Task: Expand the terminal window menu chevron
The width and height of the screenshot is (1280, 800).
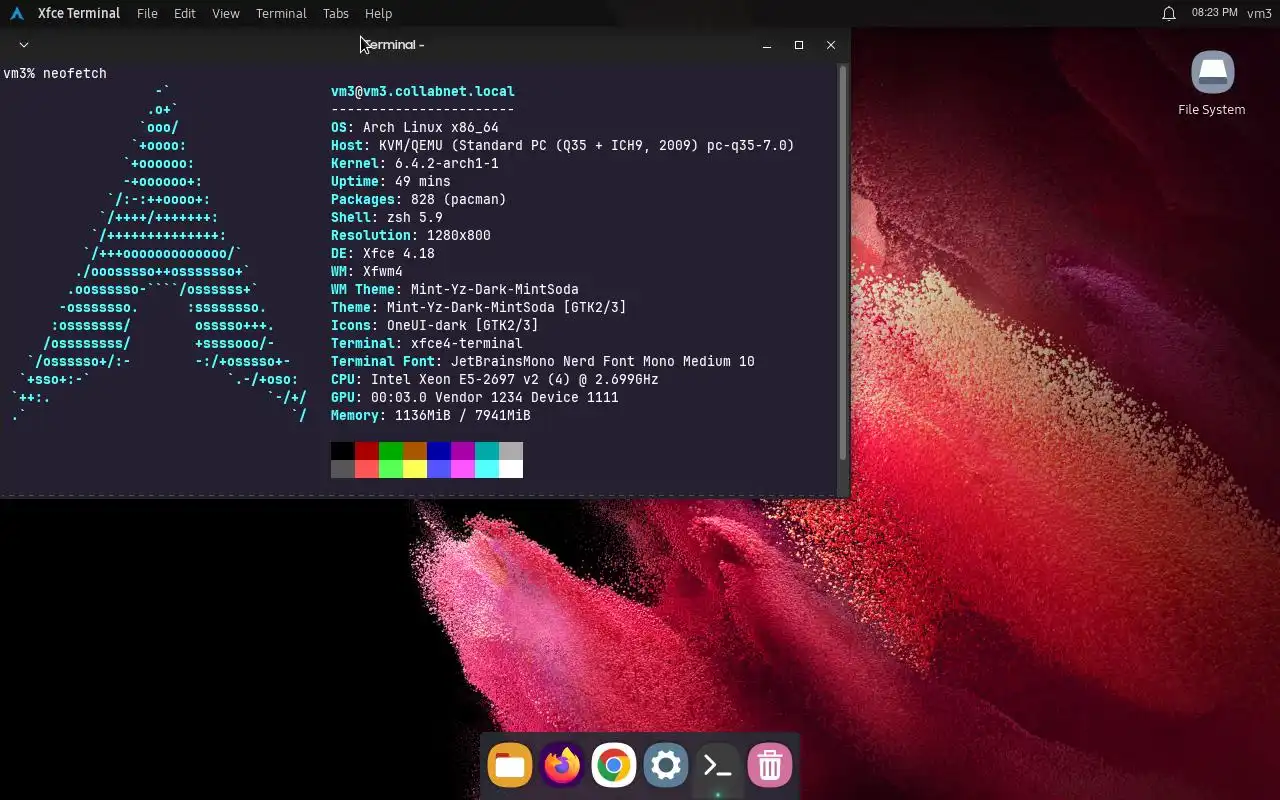Action: pyautogui.click(x=24, y=45)
